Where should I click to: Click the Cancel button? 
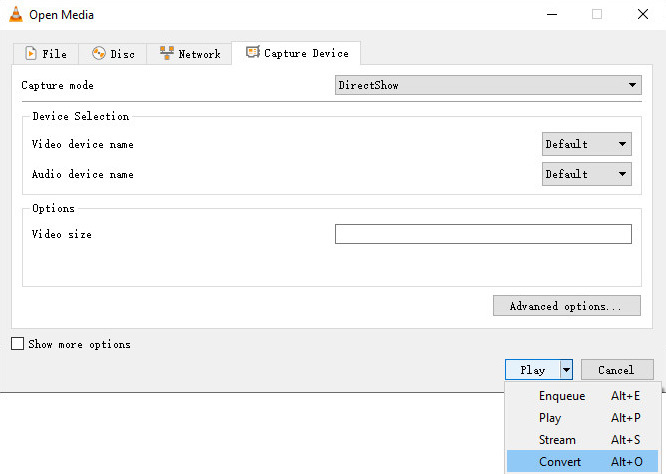click(x=617, y=370)
